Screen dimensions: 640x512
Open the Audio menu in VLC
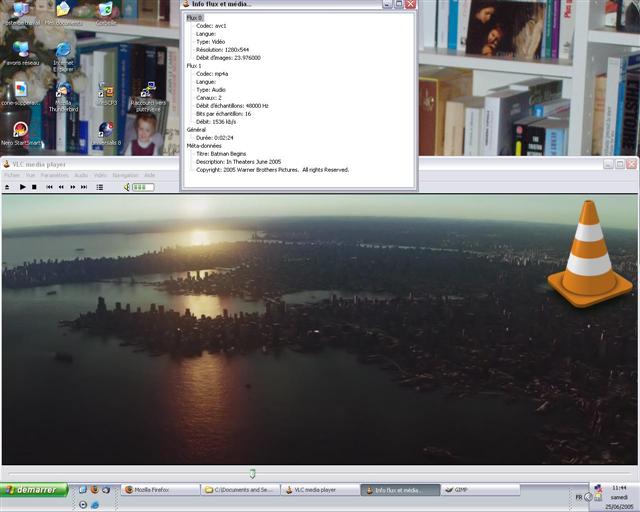click(81, 175)
